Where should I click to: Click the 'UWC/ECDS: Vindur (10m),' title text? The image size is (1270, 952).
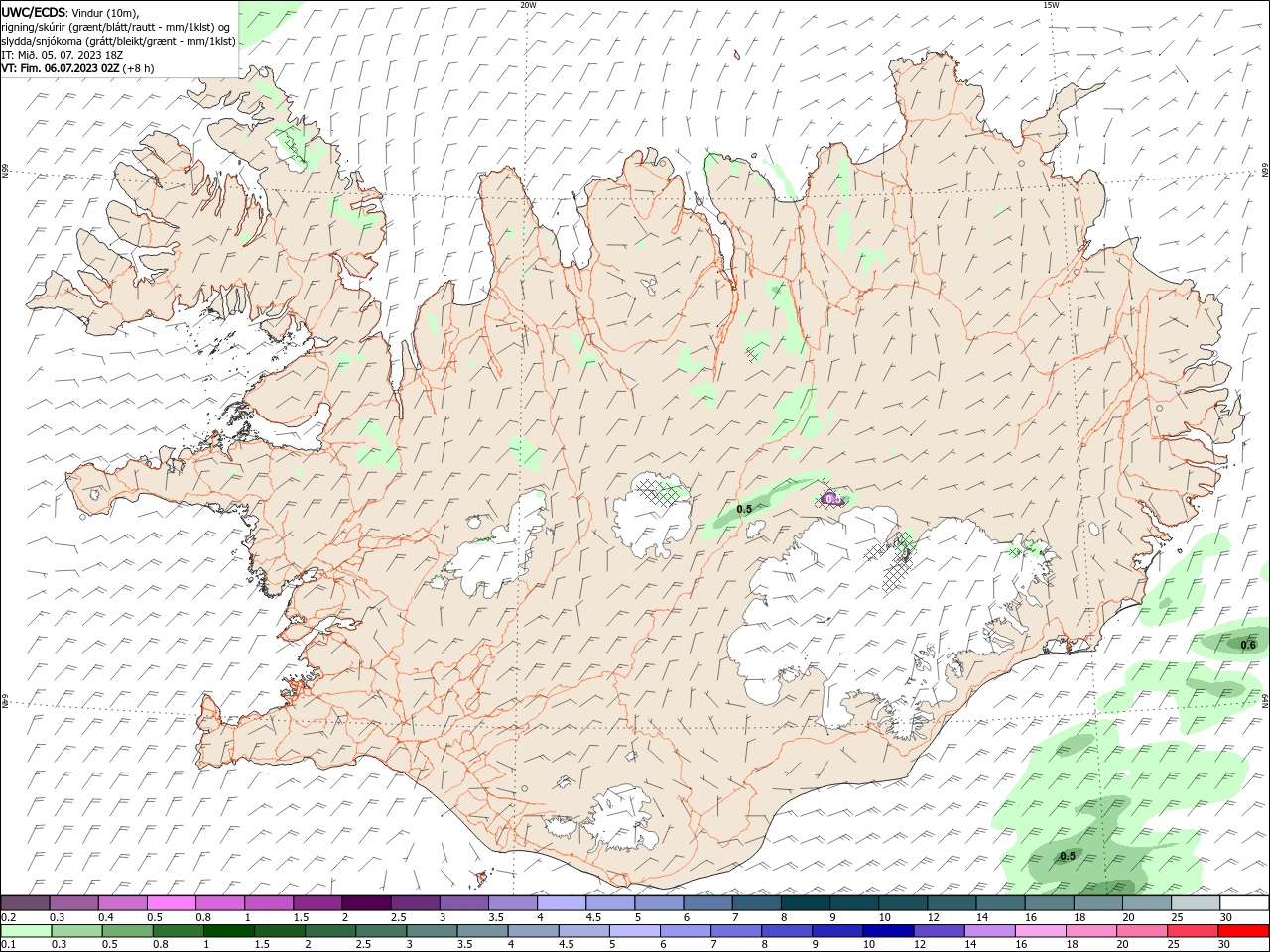[x=70, y=12]
